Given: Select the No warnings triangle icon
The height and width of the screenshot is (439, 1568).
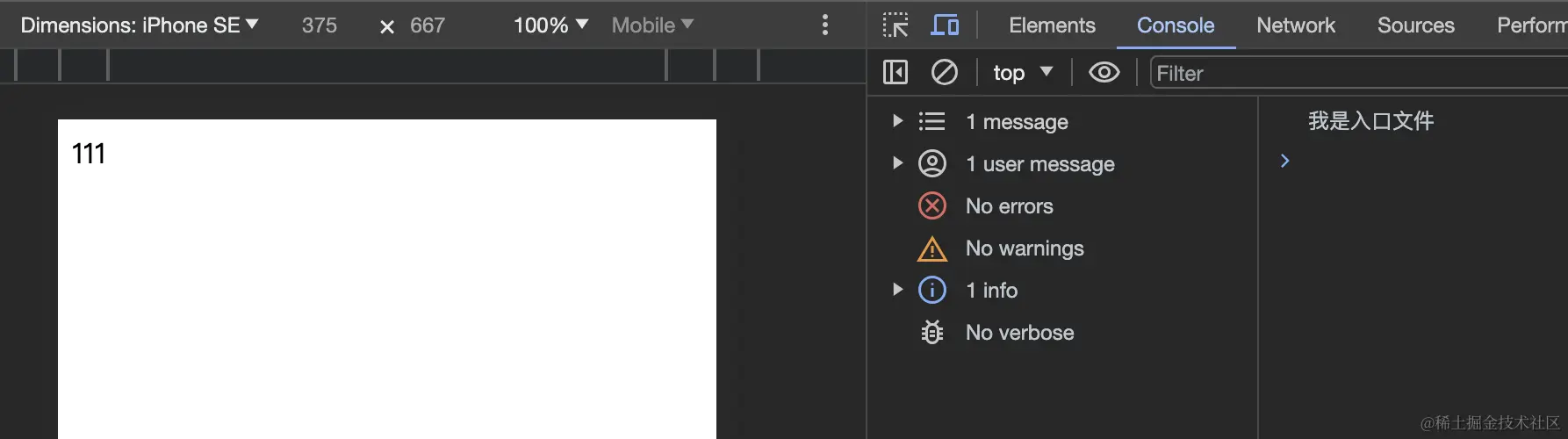Looking at the screenshot, I should (931, 249).
